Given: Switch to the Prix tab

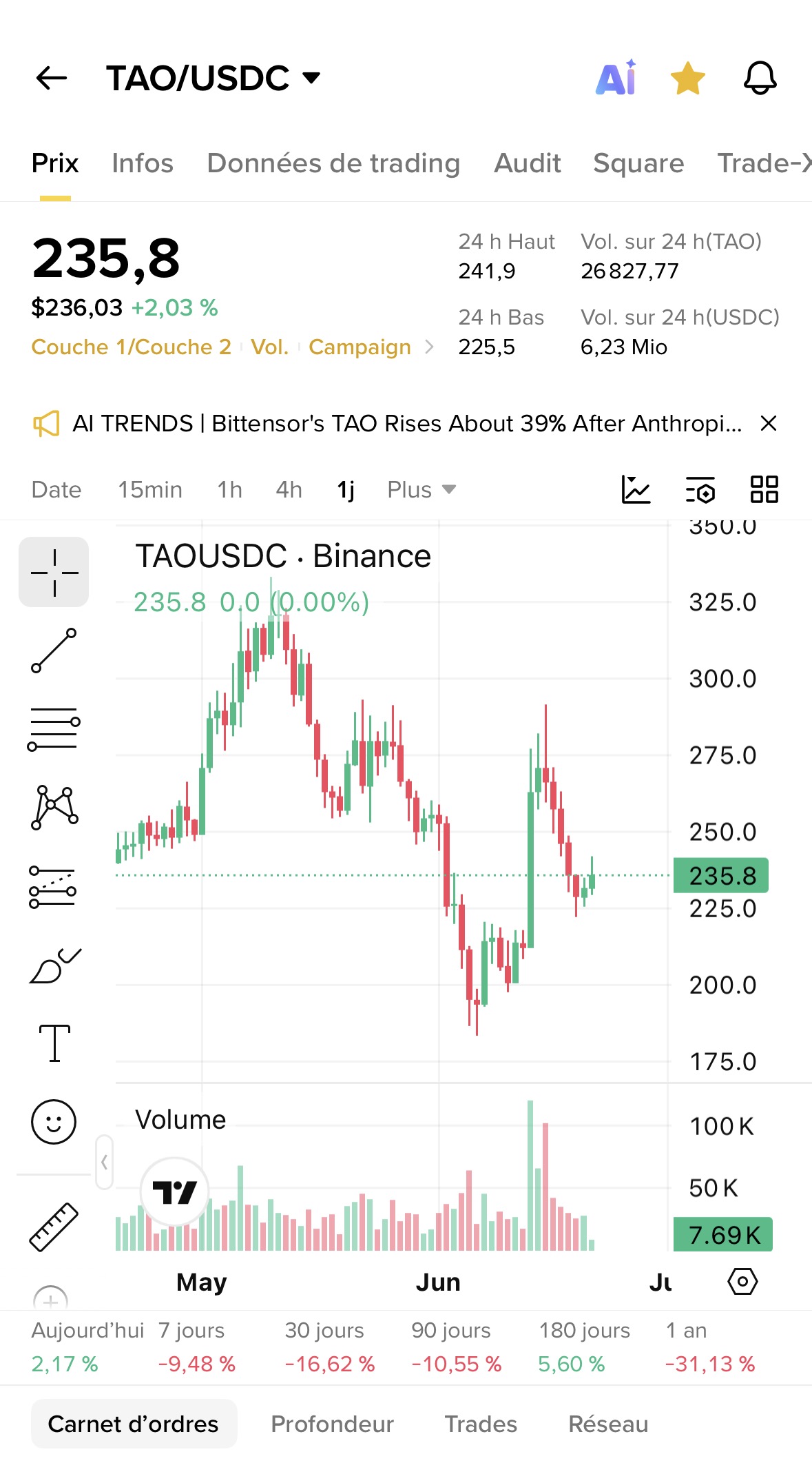Looking at the screenshot, I should pyautogui.click(x=55, y=163).
